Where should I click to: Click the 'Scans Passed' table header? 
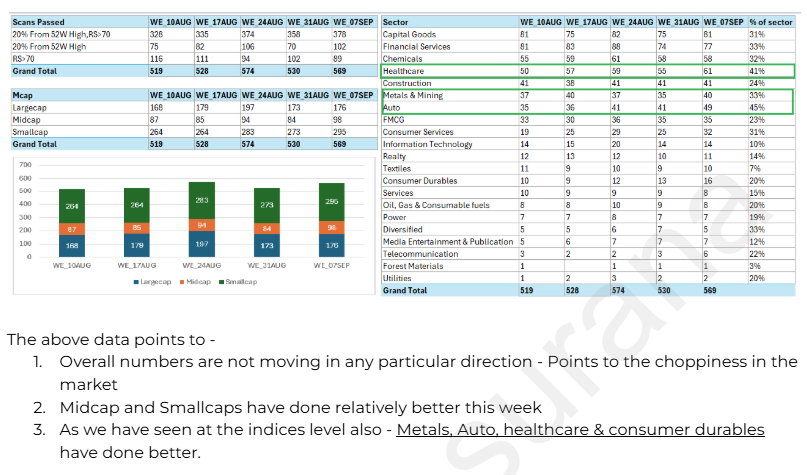pos(39,22)
